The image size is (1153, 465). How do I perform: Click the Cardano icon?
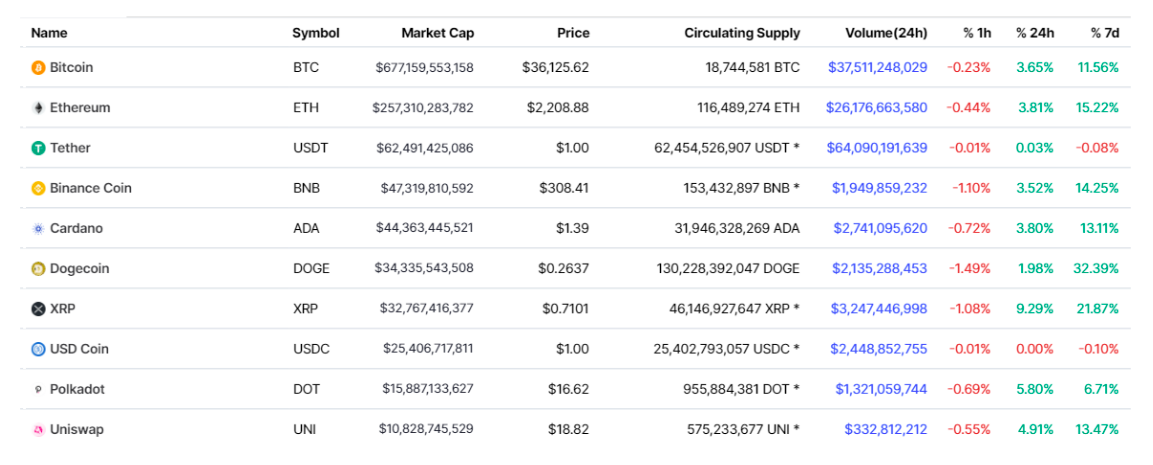click(39, 229)
